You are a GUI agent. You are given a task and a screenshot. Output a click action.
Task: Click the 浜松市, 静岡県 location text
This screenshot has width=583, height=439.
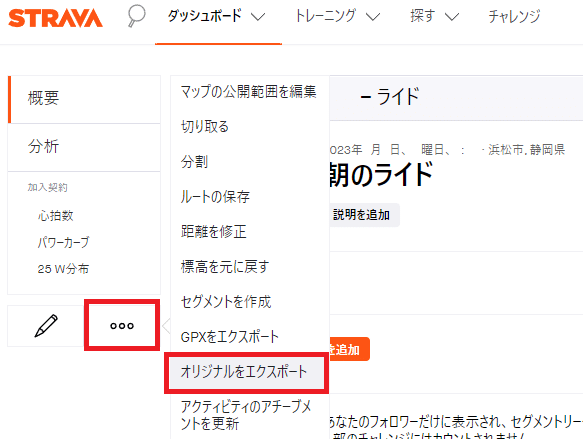click(526, 149)
